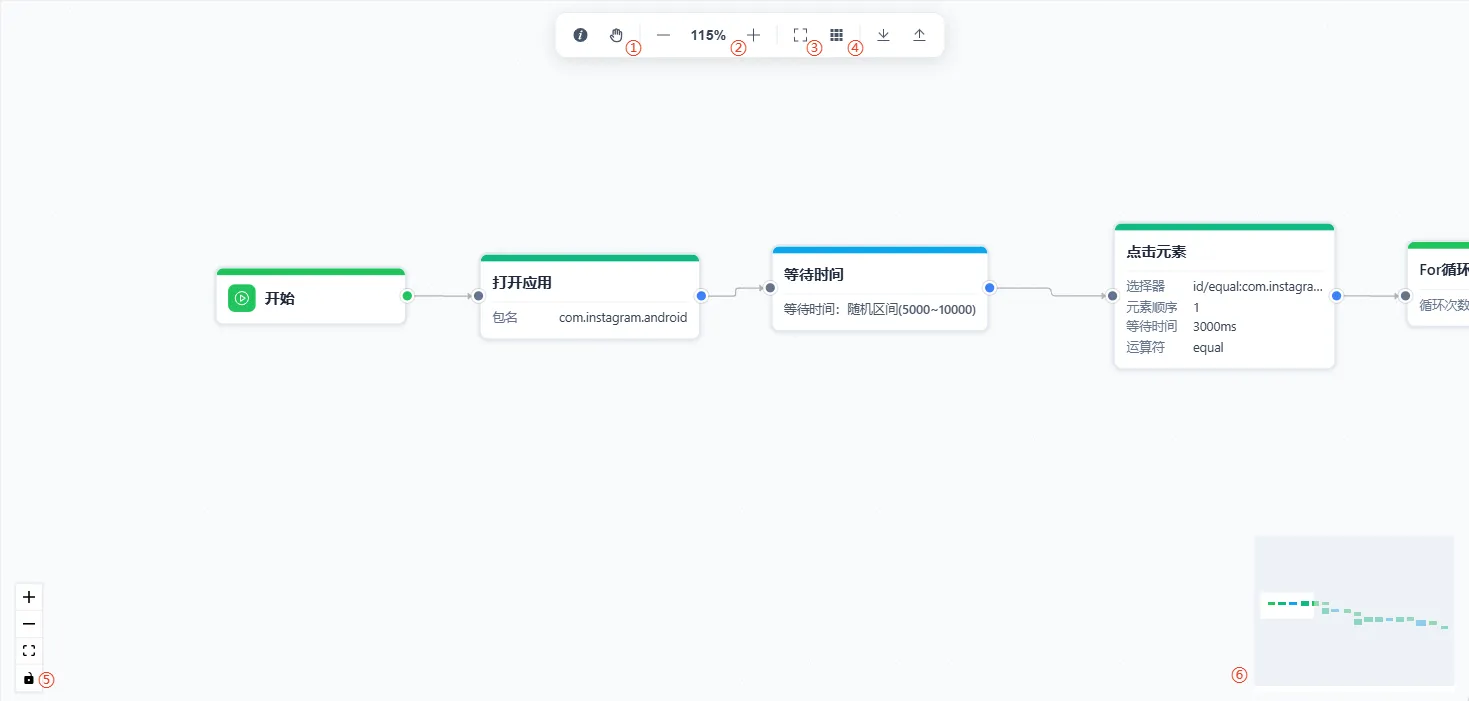Select the 点击元素 node

pyautogui.click(x=1225, y=296)
